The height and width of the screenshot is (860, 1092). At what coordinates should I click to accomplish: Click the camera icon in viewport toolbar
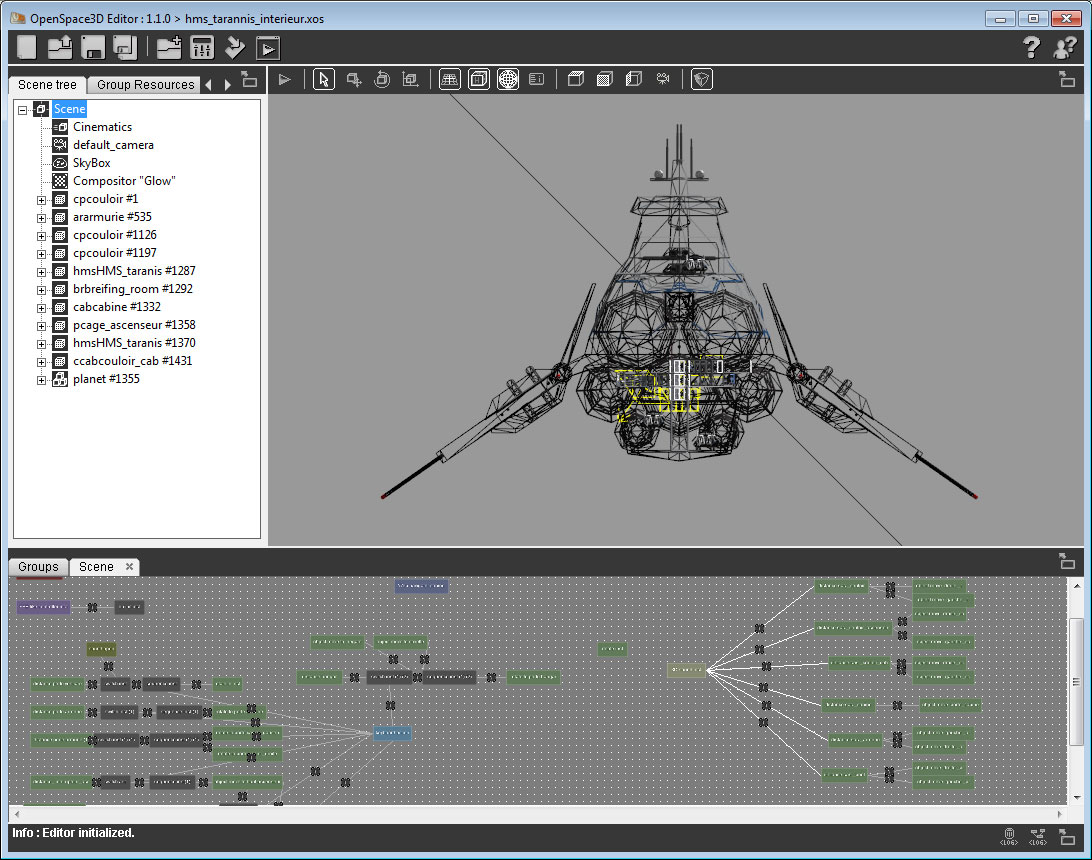point(662,79)
